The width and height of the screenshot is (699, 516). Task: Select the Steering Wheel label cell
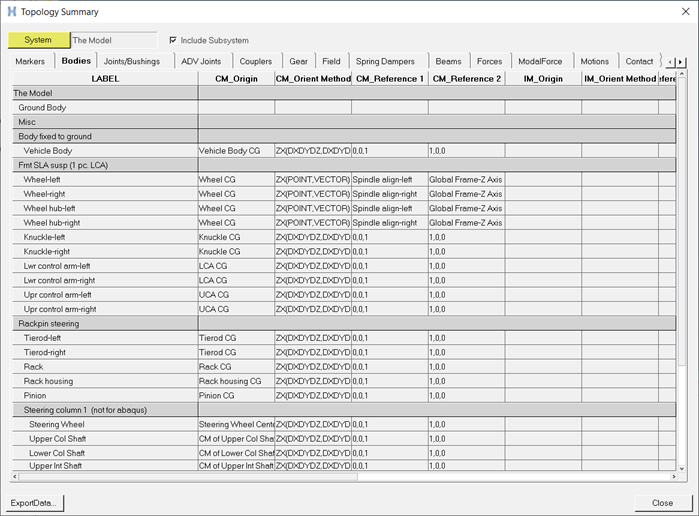(x=105, y=425)
